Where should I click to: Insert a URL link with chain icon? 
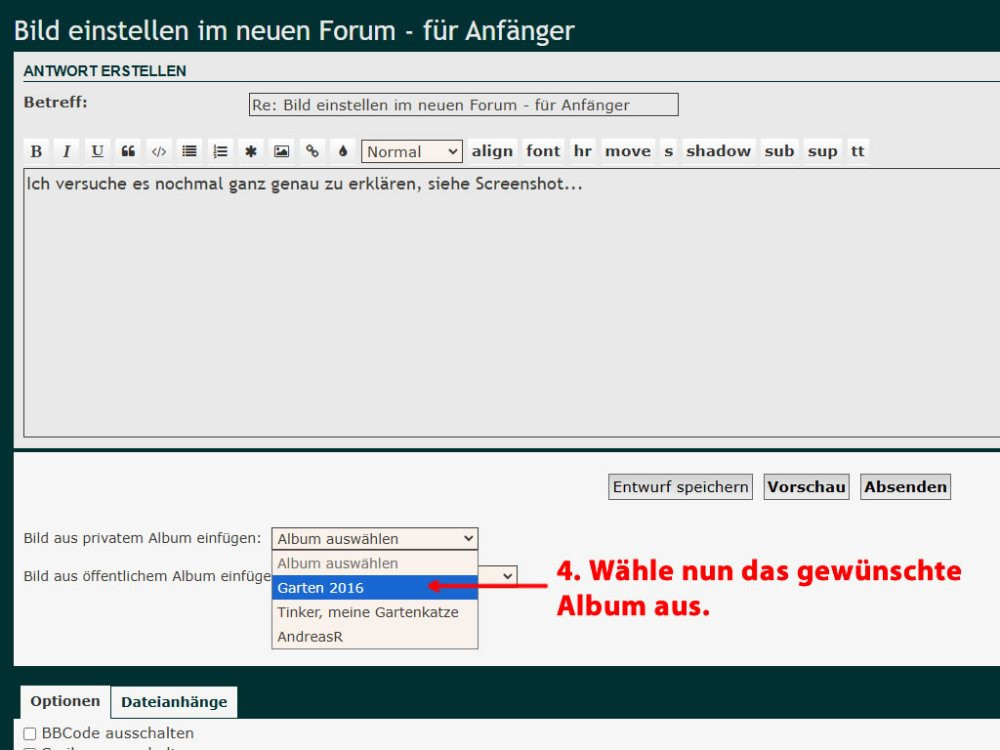[312, 151]
